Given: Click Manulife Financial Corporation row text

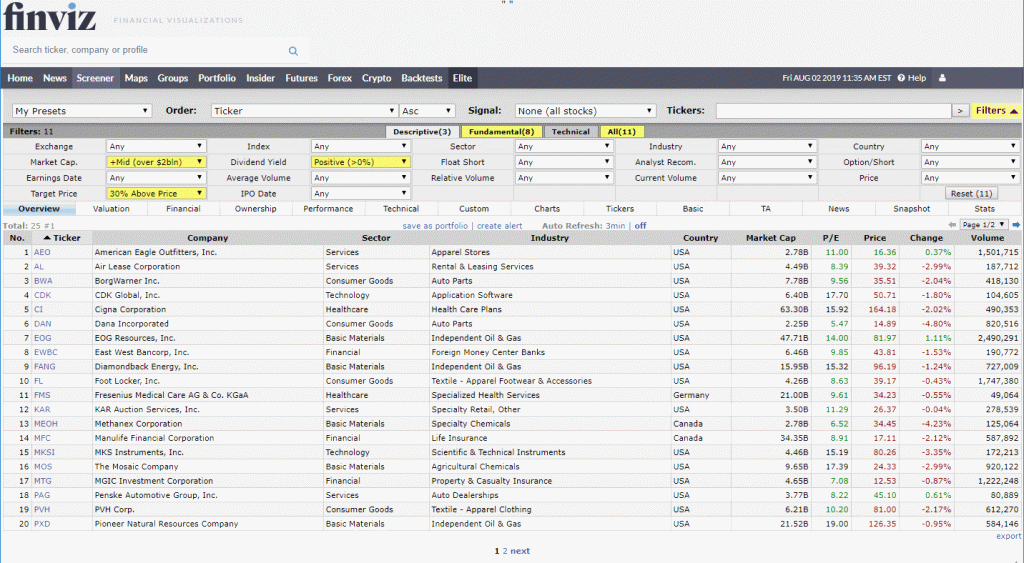Looking at the screenshot, I should (153, 438).
